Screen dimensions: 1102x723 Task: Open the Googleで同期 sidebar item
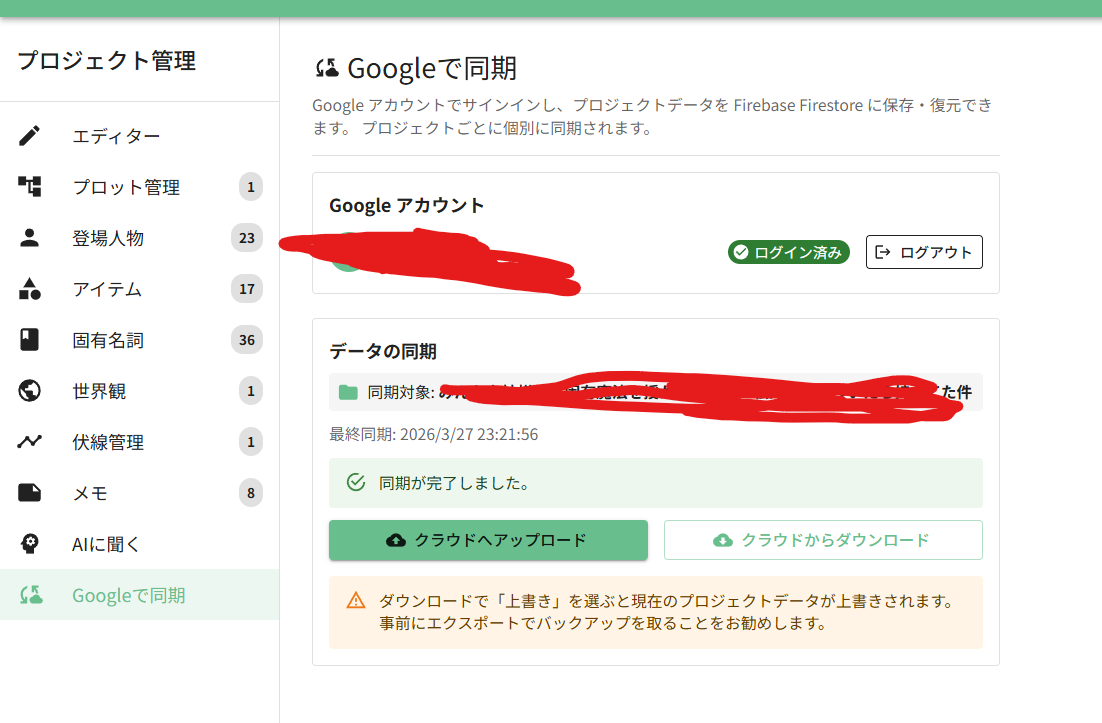pos(128,595)
